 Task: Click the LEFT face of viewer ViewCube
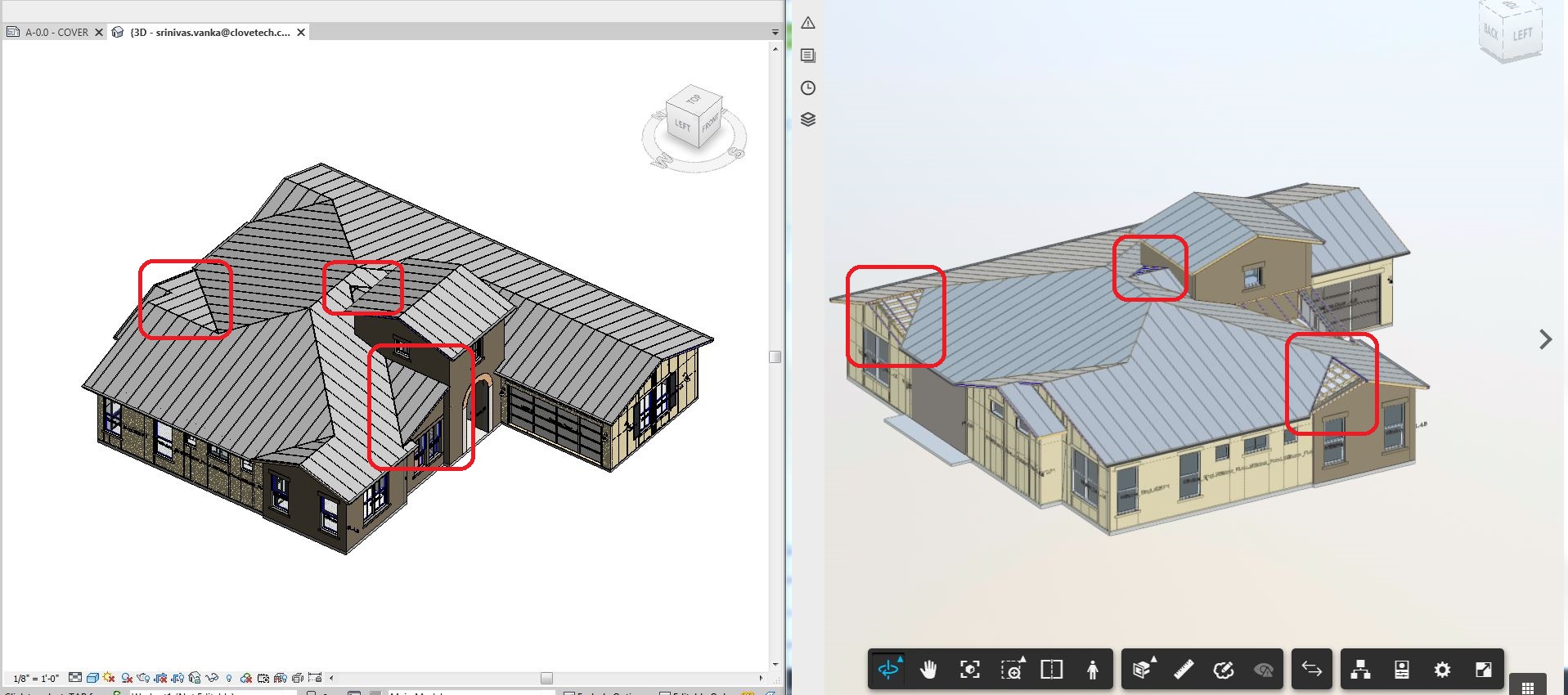(x=1522, y=35)
